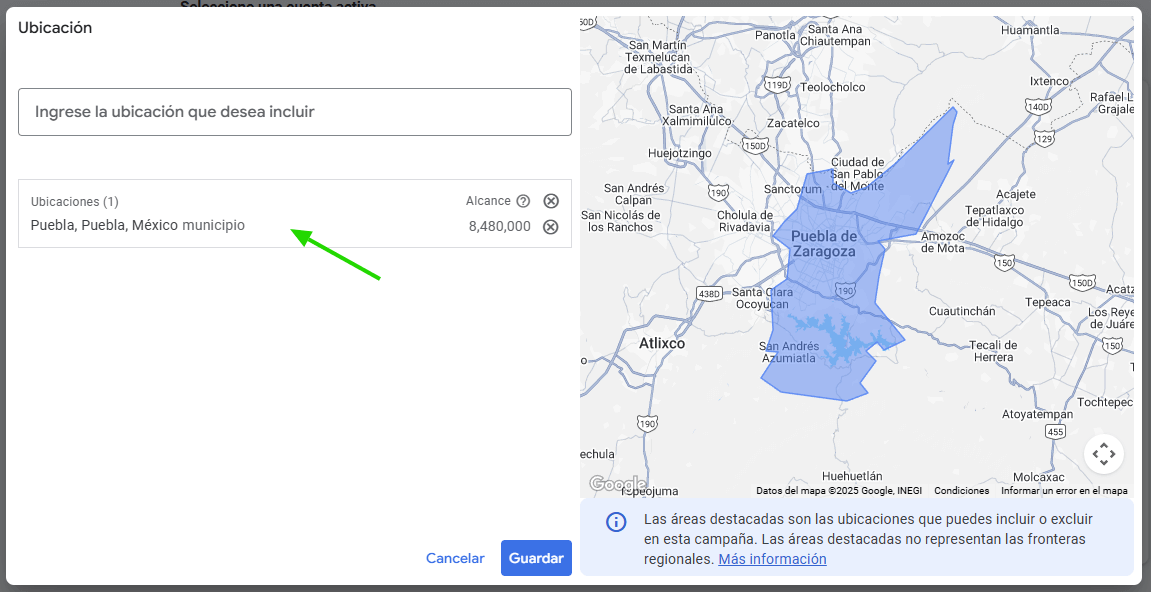Click the Atlixco label on the map
Screen dimensions: 1151x592
pyautogui.click(x=662, y=343)
